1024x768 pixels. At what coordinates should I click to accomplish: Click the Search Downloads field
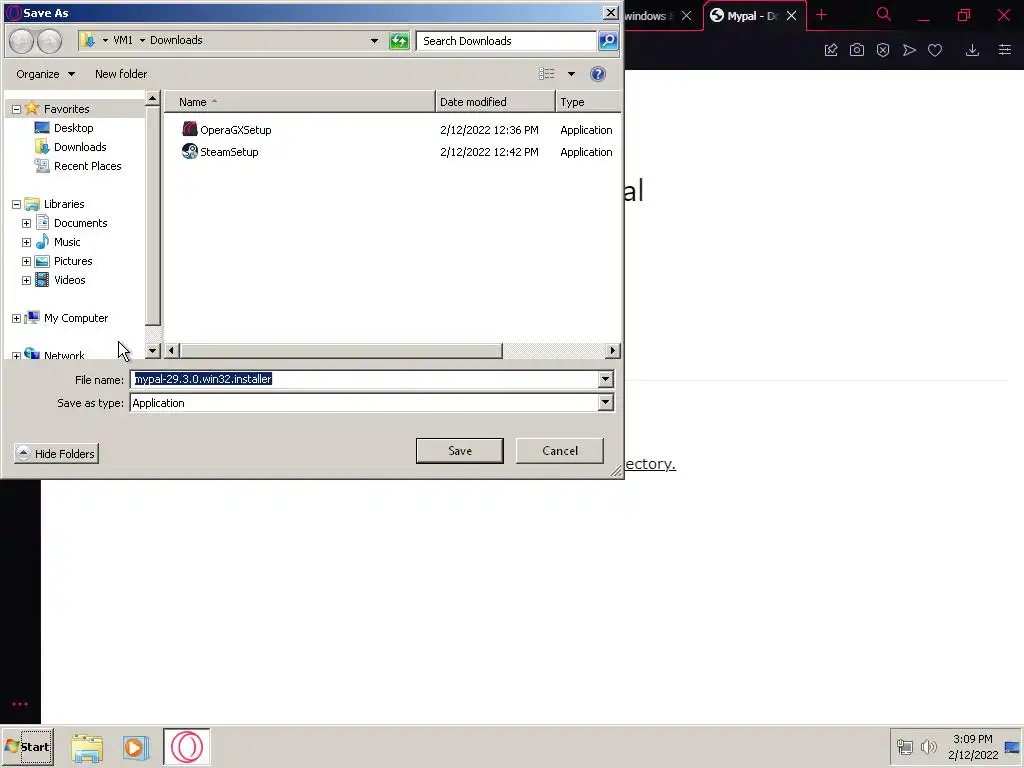click(x=506, y=40)
